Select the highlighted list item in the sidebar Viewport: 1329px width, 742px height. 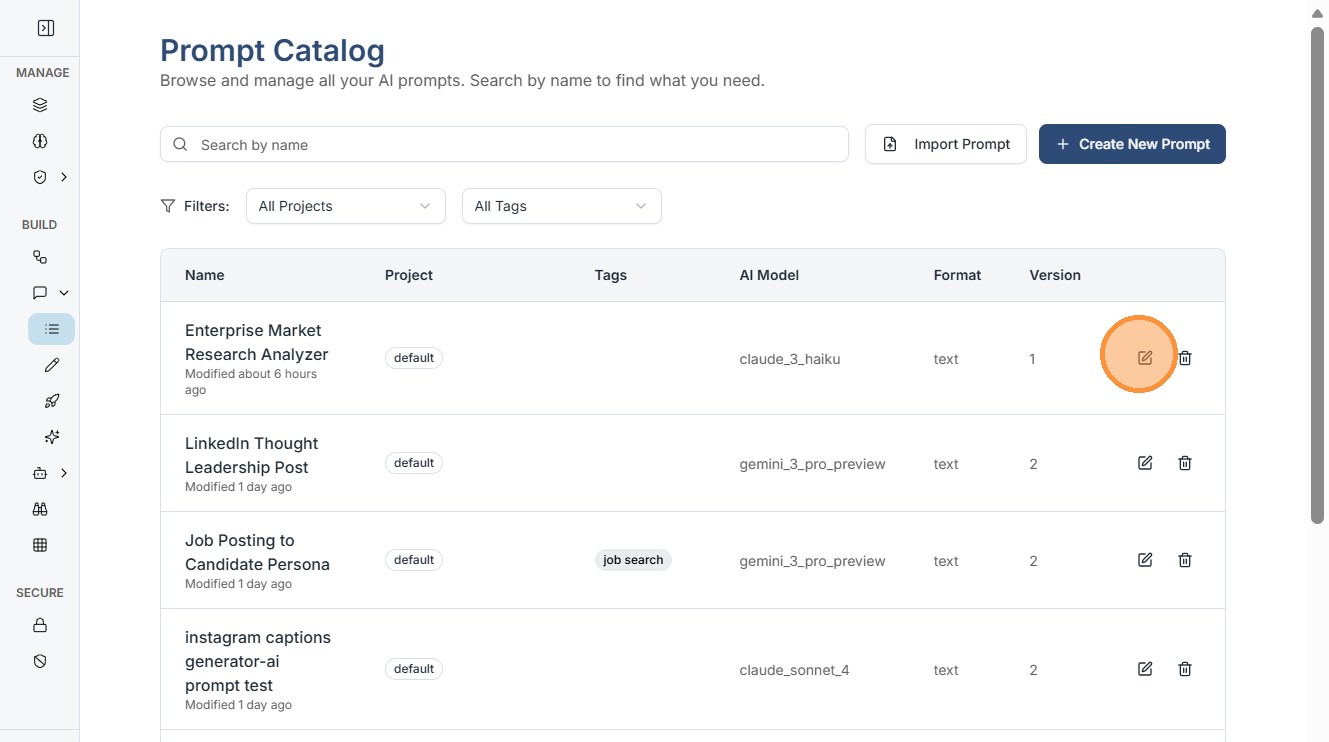pyautogui.click(x=52, y=329)
